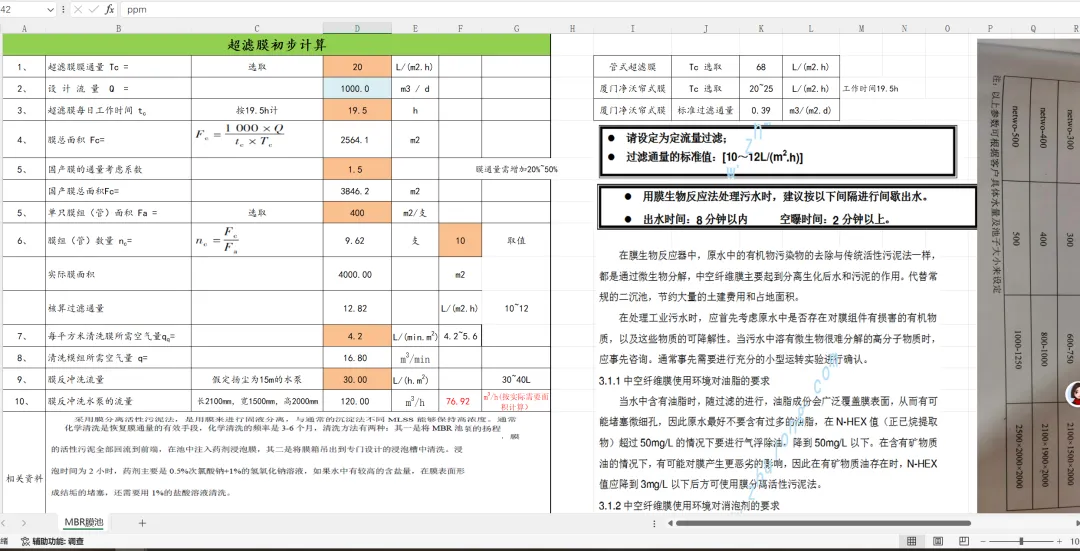
Task: Click the embedded photo table image
Action: pos(1028,276)
